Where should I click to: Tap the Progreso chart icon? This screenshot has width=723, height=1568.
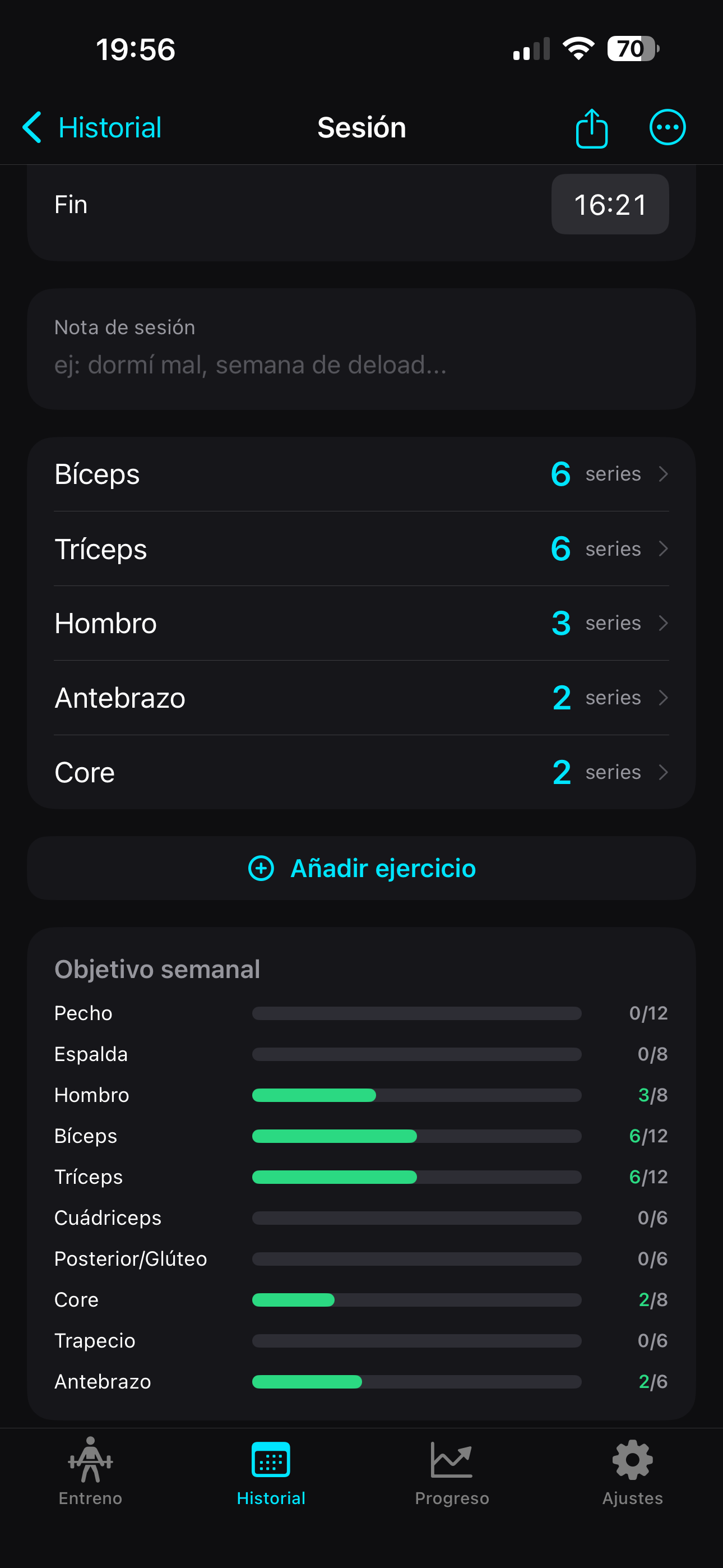pyautogui.click(x=452, y=1460)
